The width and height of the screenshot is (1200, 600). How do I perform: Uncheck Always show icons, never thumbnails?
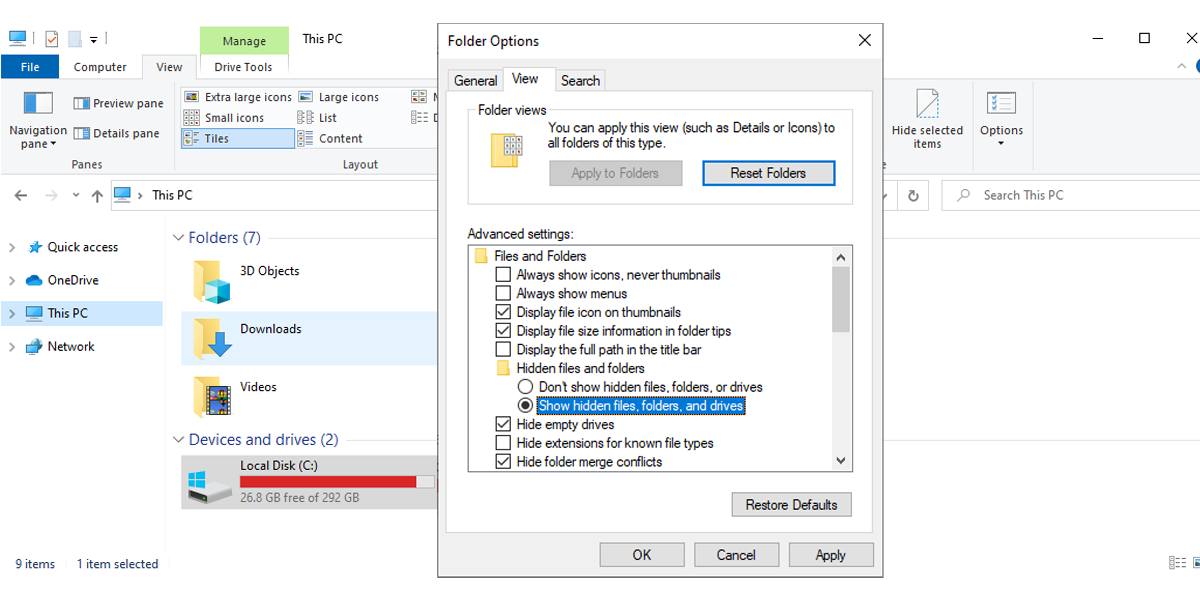504,274
